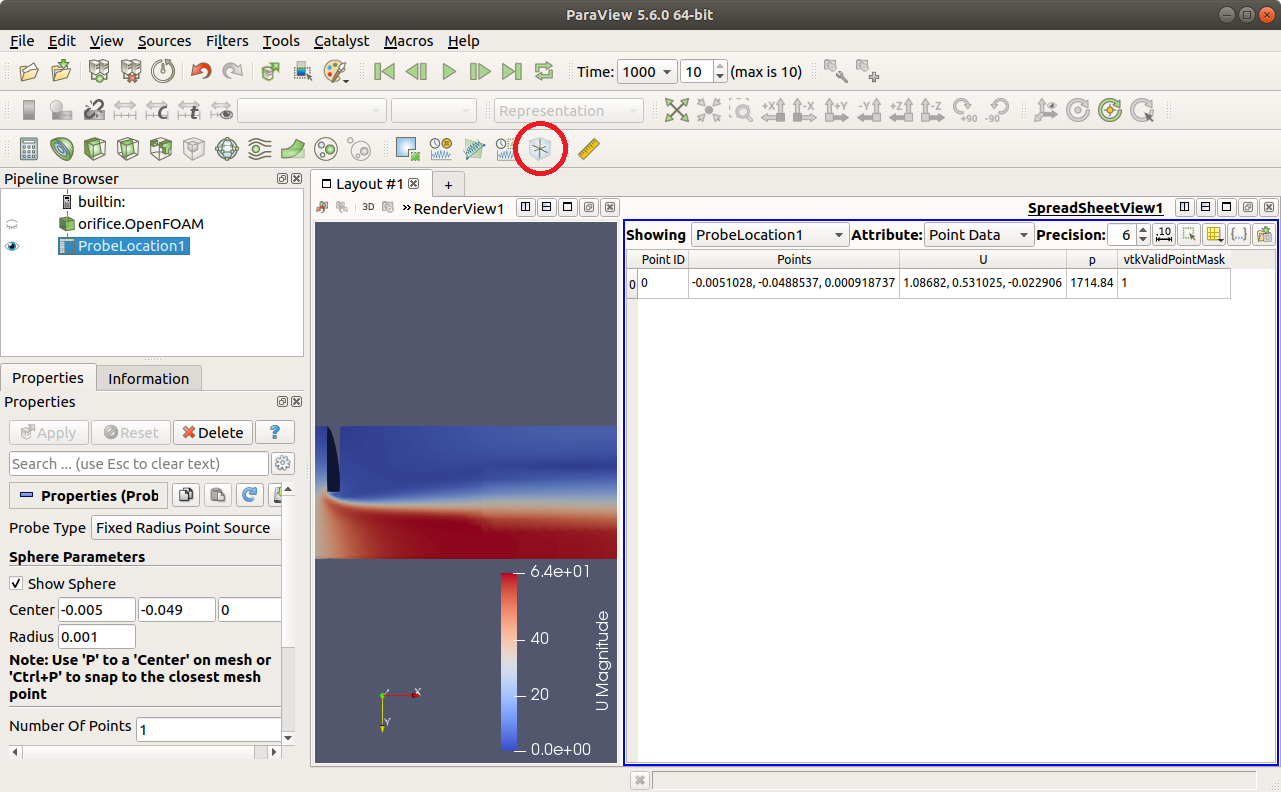The height and width of the screenshot is (792, 1281).
Task: Switch to the Information tab
Action: point(148,379)
